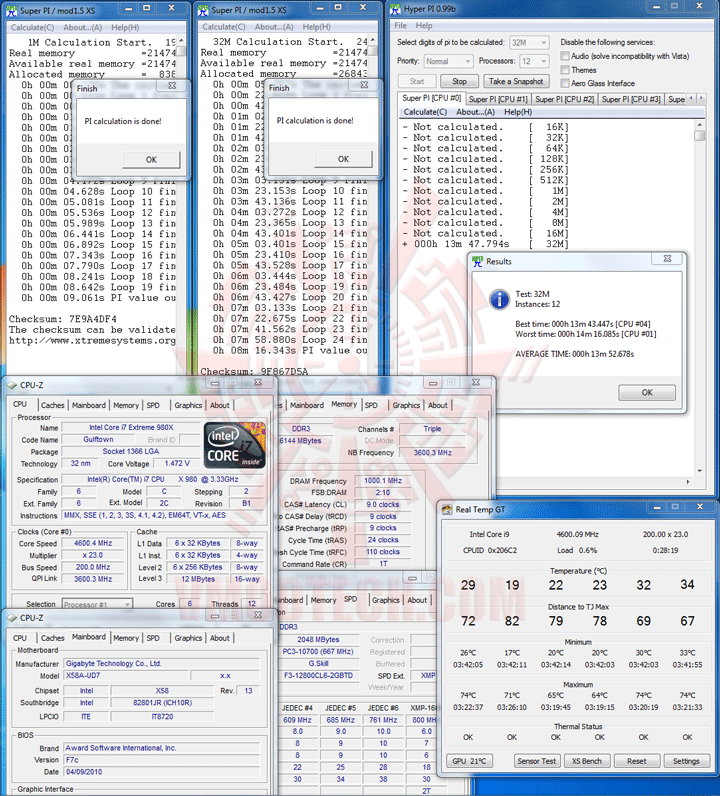
Task: Click Take a Snapshot button
Action: (516, 81)
